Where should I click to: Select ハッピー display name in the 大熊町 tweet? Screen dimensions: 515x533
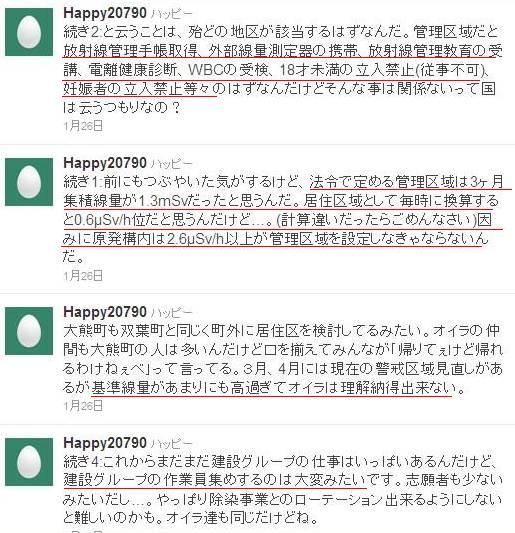coord(172,313)
